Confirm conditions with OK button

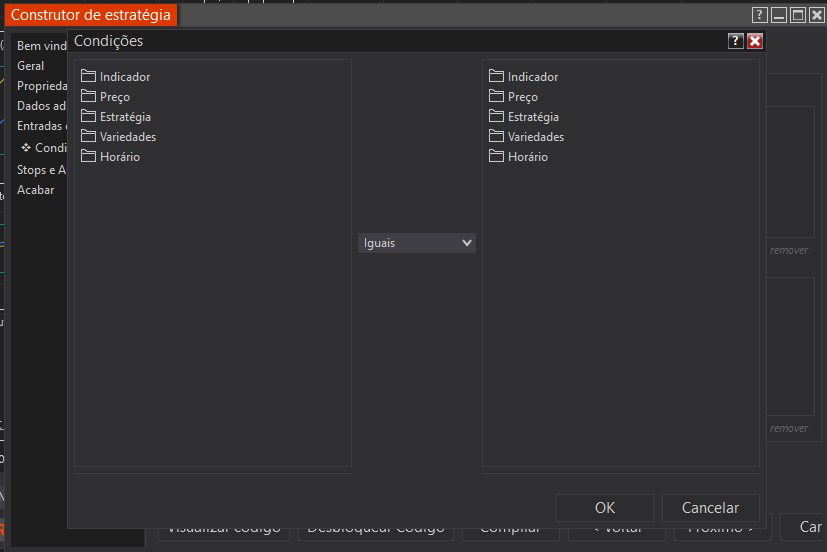(x=605, y=508)
